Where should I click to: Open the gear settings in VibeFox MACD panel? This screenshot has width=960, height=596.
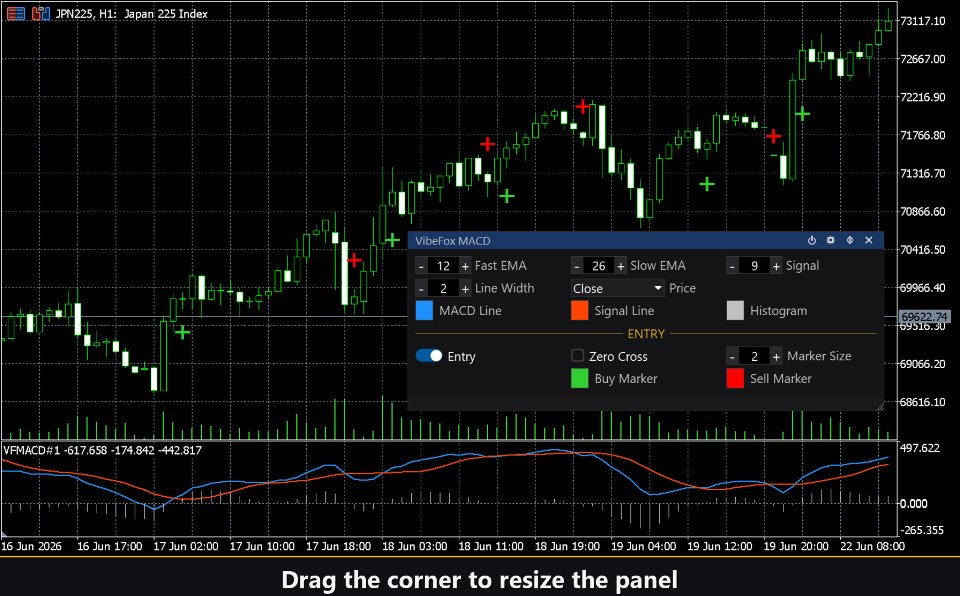click(x=830, y=241)
